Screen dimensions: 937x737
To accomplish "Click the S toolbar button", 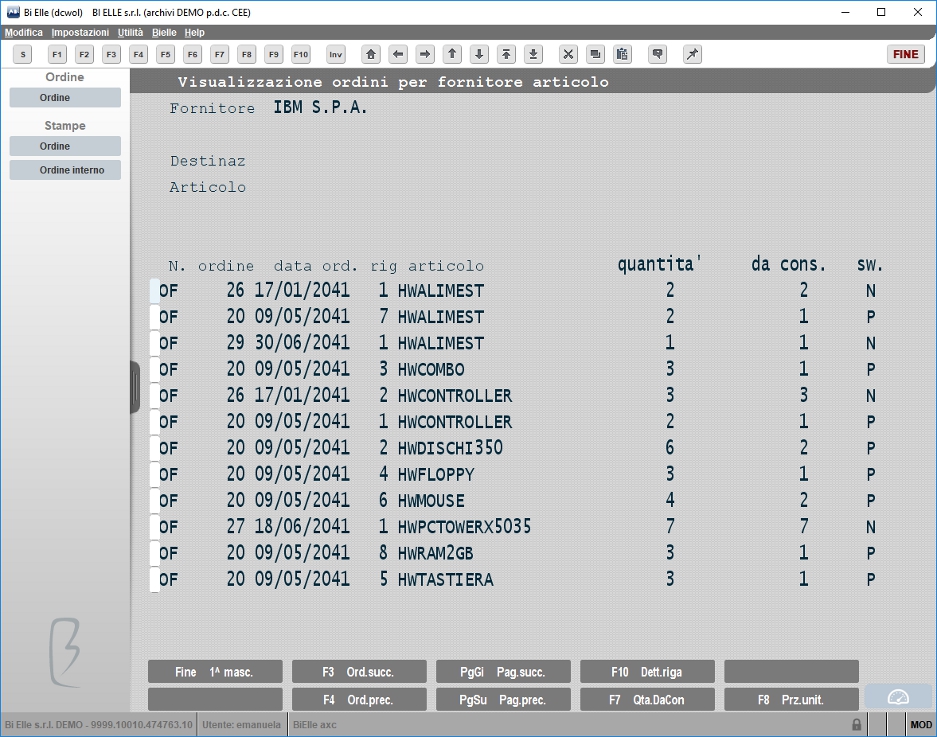I will point(23,54).
